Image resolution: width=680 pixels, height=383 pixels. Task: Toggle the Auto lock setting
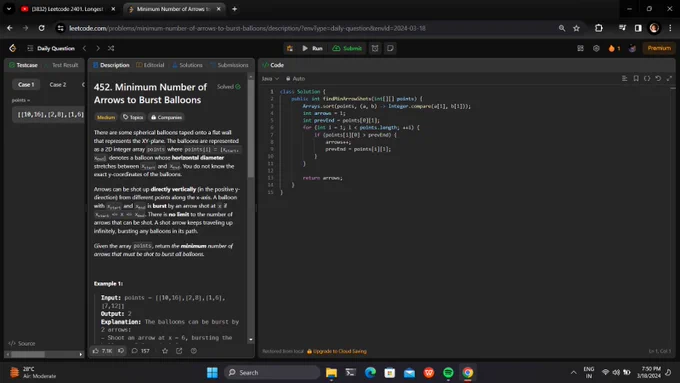click(x=295, y=79)
